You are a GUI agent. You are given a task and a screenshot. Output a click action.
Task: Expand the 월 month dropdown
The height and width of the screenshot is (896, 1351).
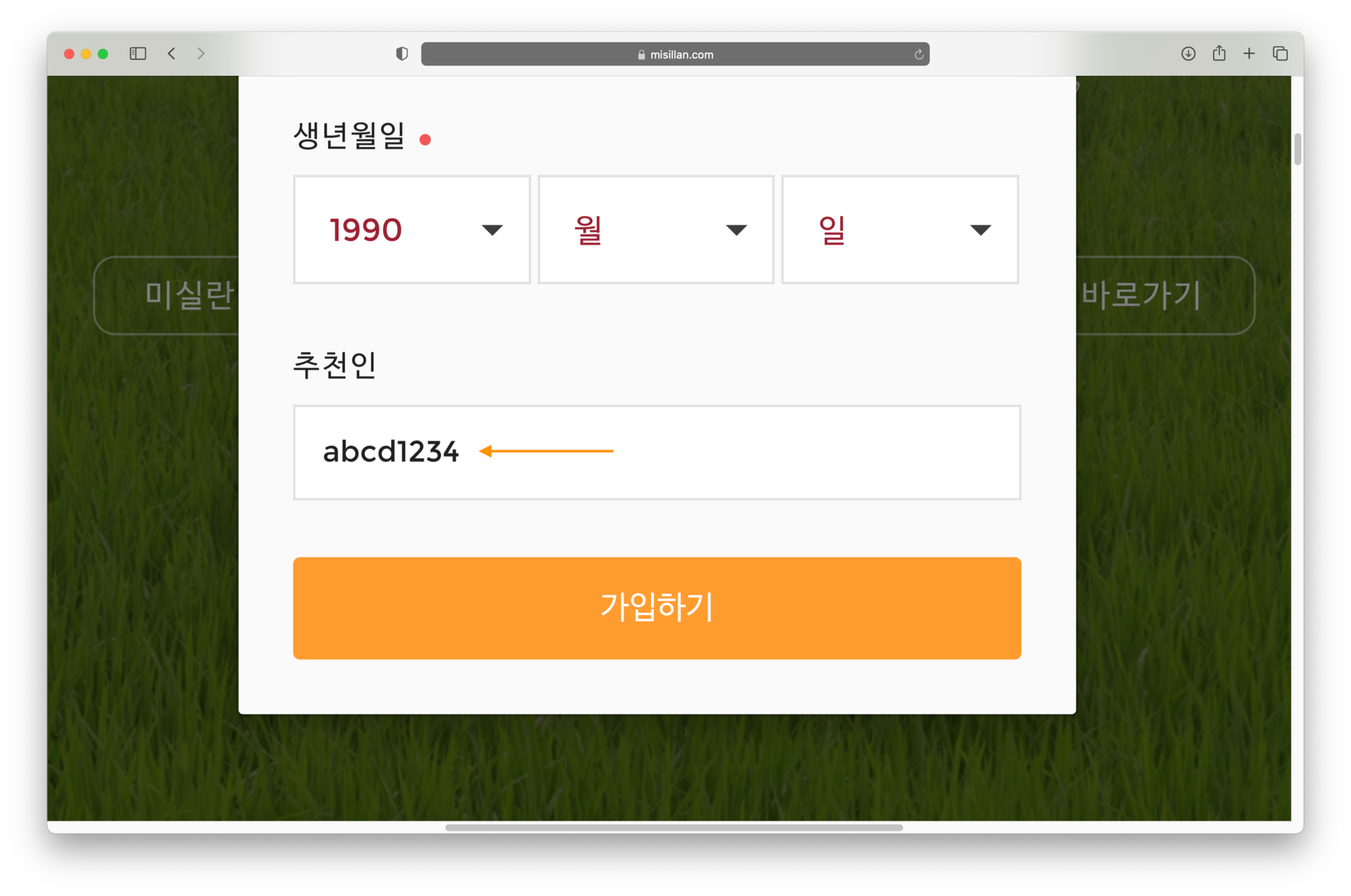pyautogui.click(x=656, y=229)
